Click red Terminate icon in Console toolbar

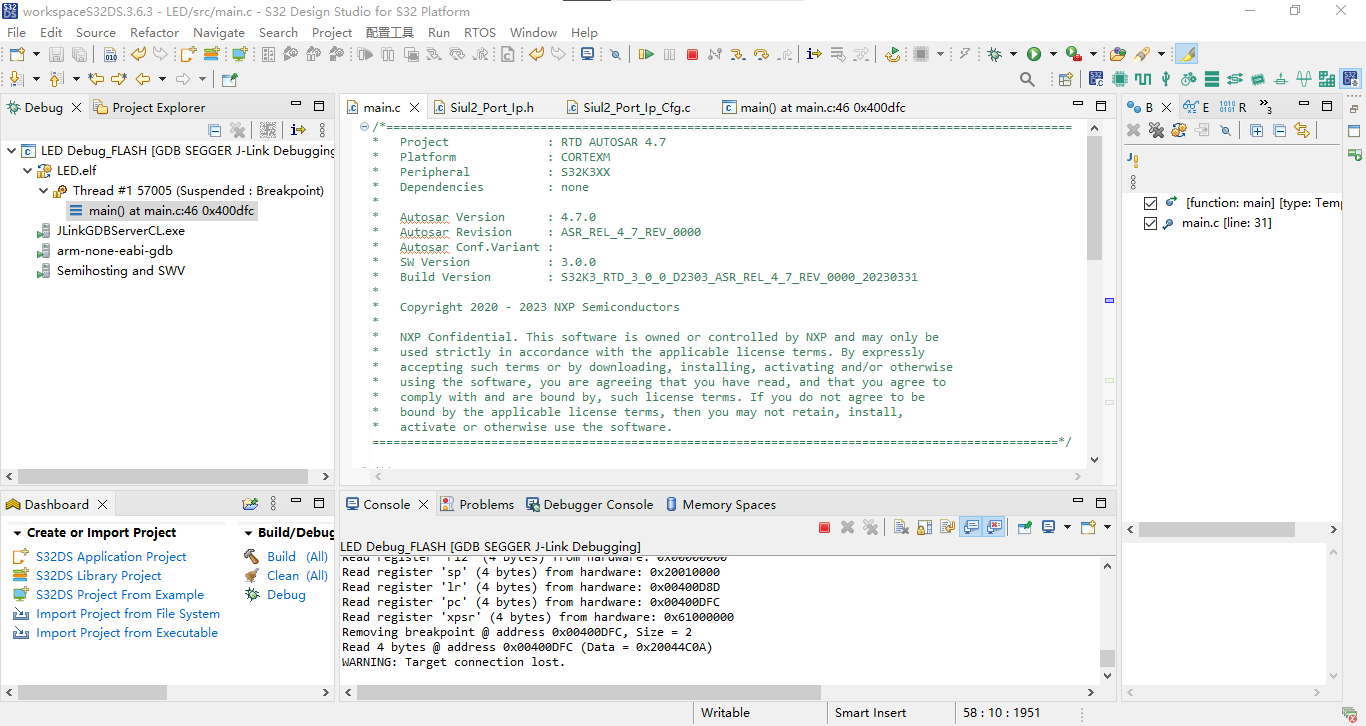click(x=824, y=527)
